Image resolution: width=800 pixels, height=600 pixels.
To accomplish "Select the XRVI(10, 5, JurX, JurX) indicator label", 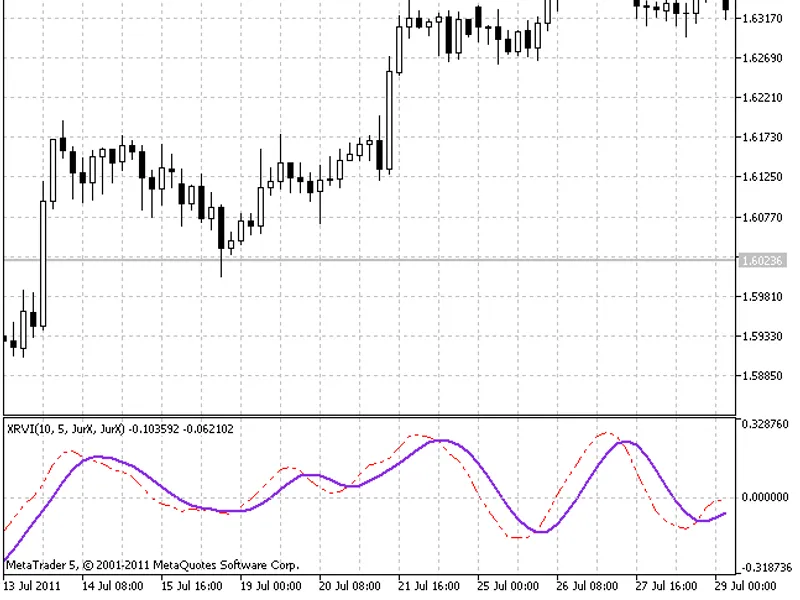I will pos(65,429).
